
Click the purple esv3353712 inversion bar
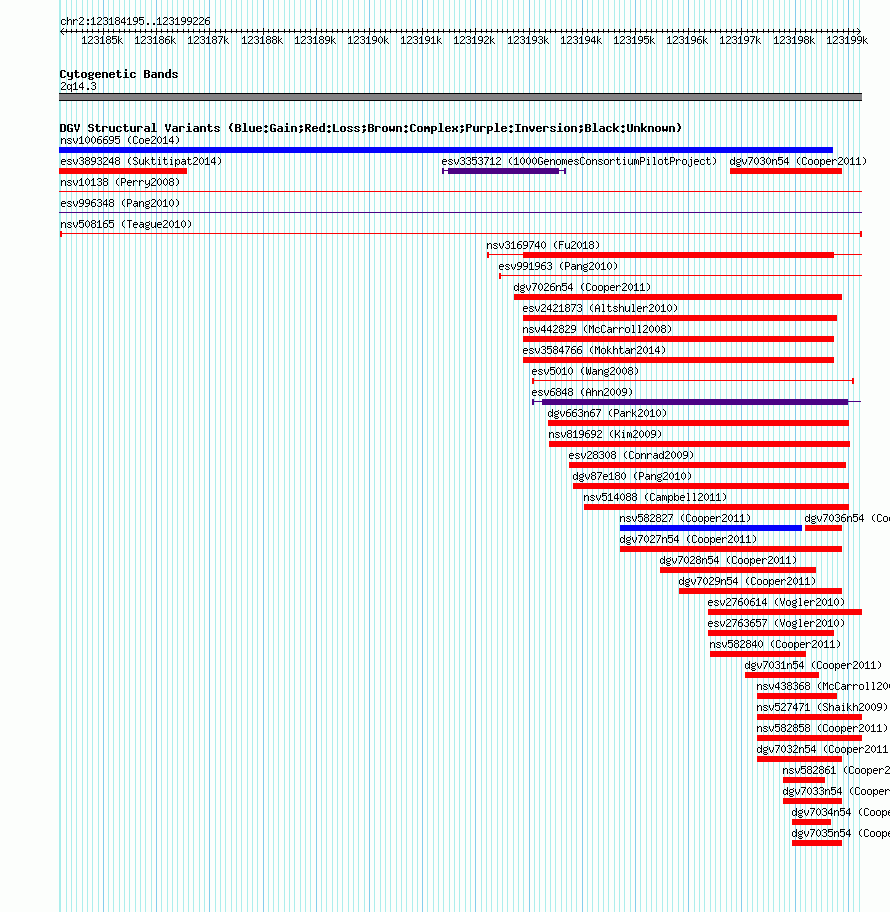coord(504,171)
